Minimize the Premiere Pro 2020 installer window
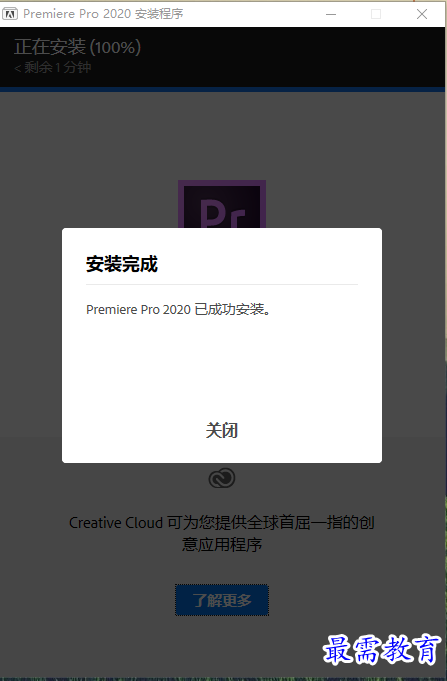The width and height of the screenshot is (447, 681). (331, 14)
